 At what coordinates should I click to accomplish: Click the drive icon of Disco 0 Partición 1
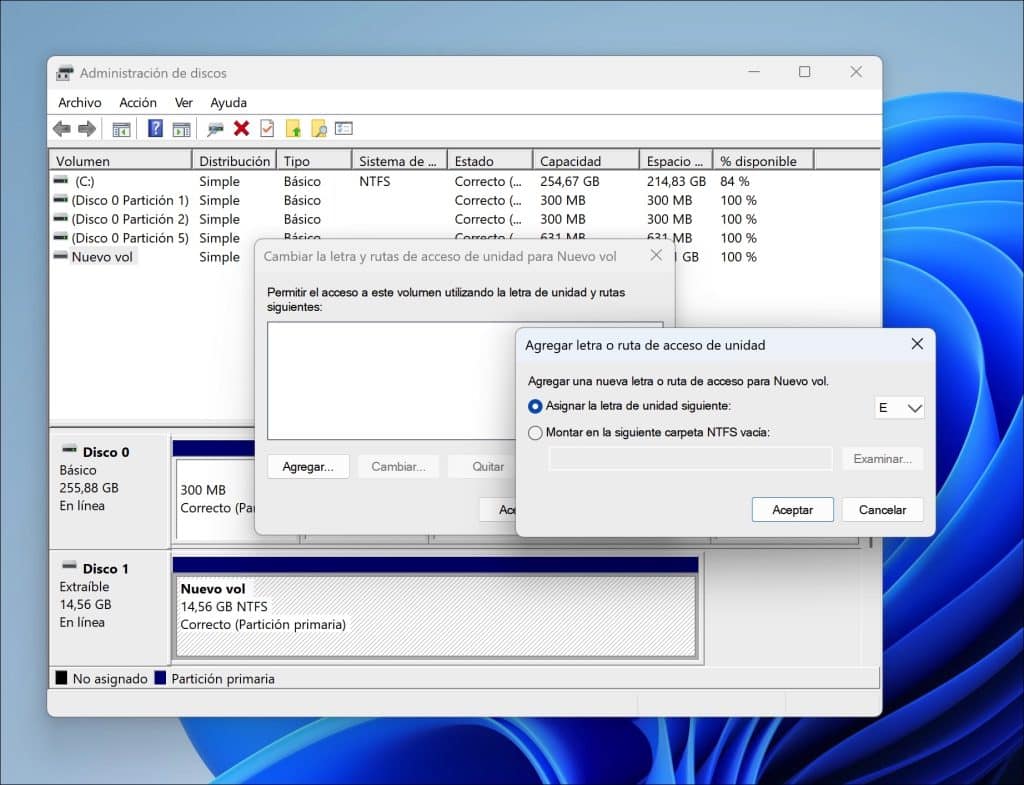click(x=61, y=199)
